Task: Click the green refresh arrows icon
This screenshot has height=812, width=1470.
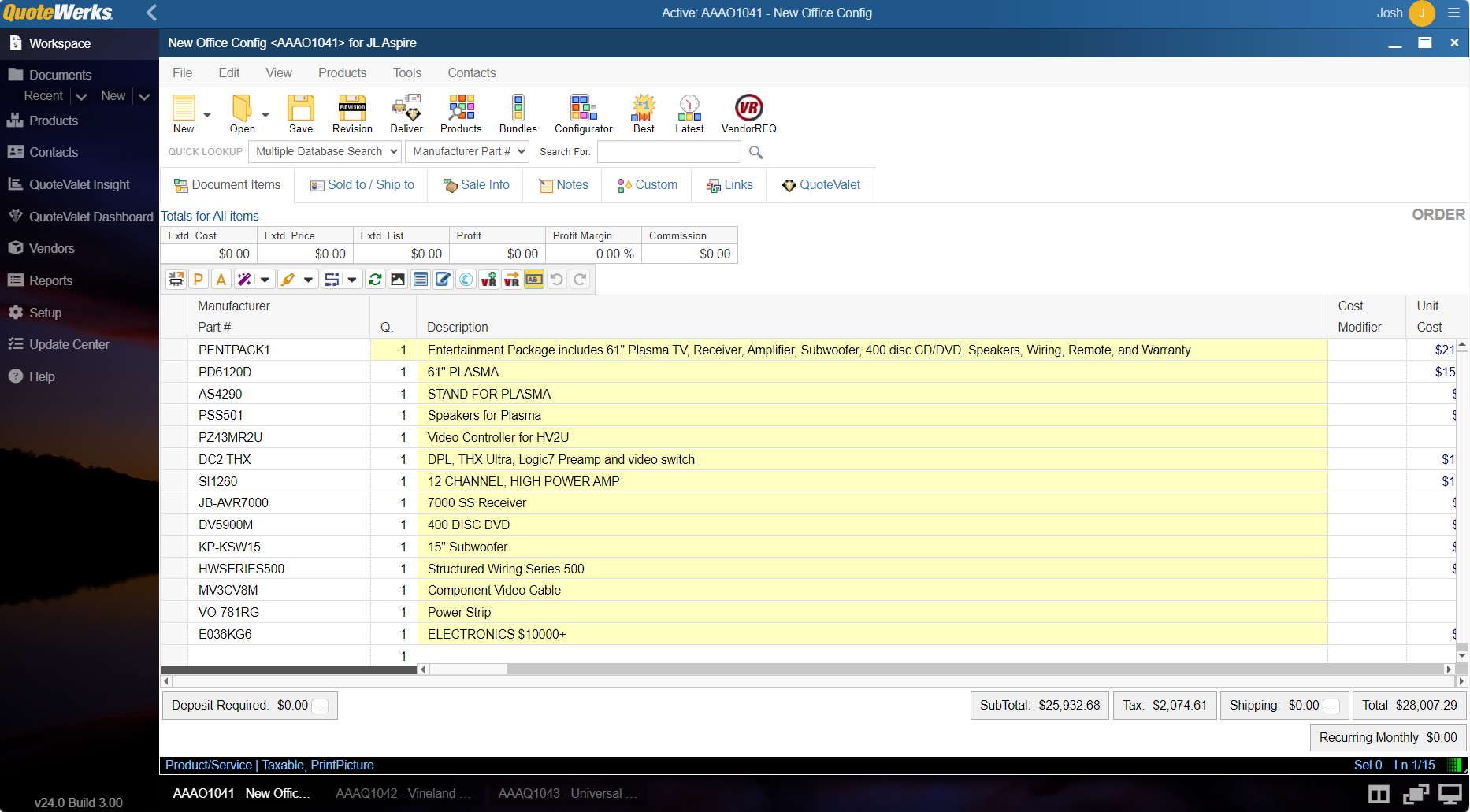Action: (375, 280)
